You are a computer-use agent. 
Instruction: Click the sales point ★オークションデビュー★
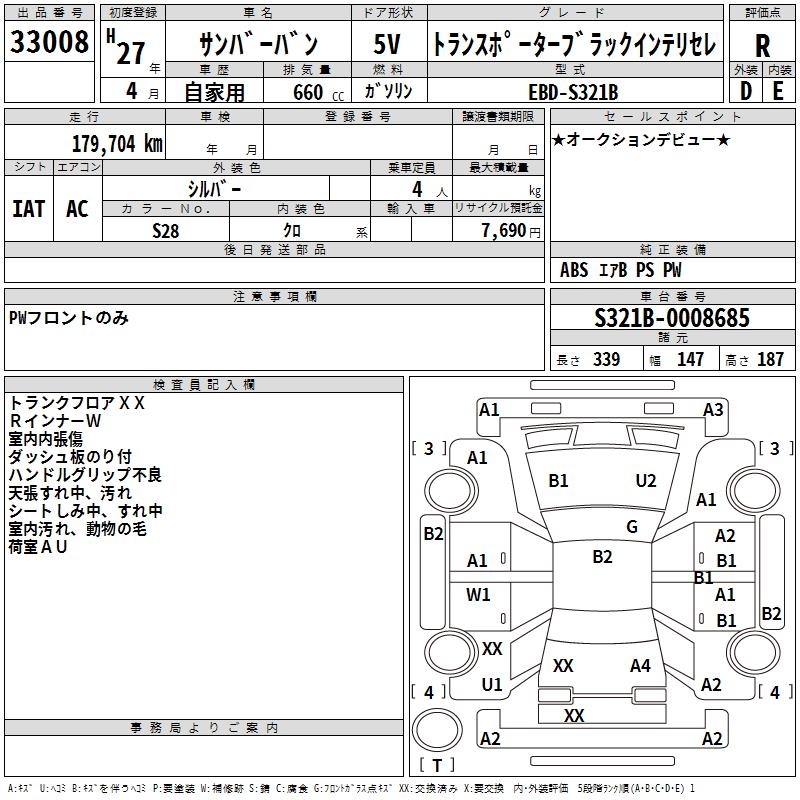pyautogui.click(x=641, y=139)
